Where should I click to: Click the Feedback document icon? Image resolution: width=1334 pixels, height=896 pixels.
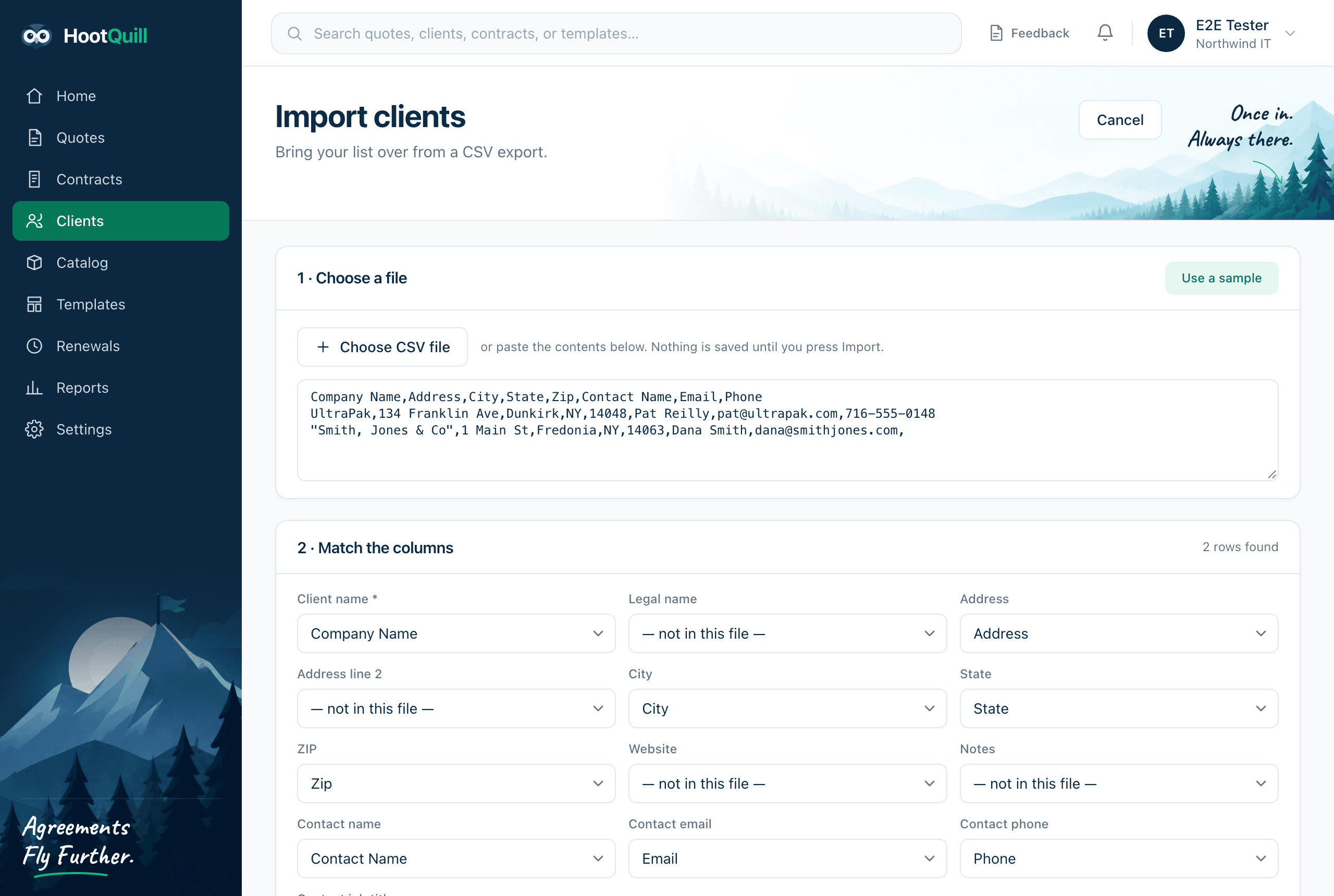point(996,33)
